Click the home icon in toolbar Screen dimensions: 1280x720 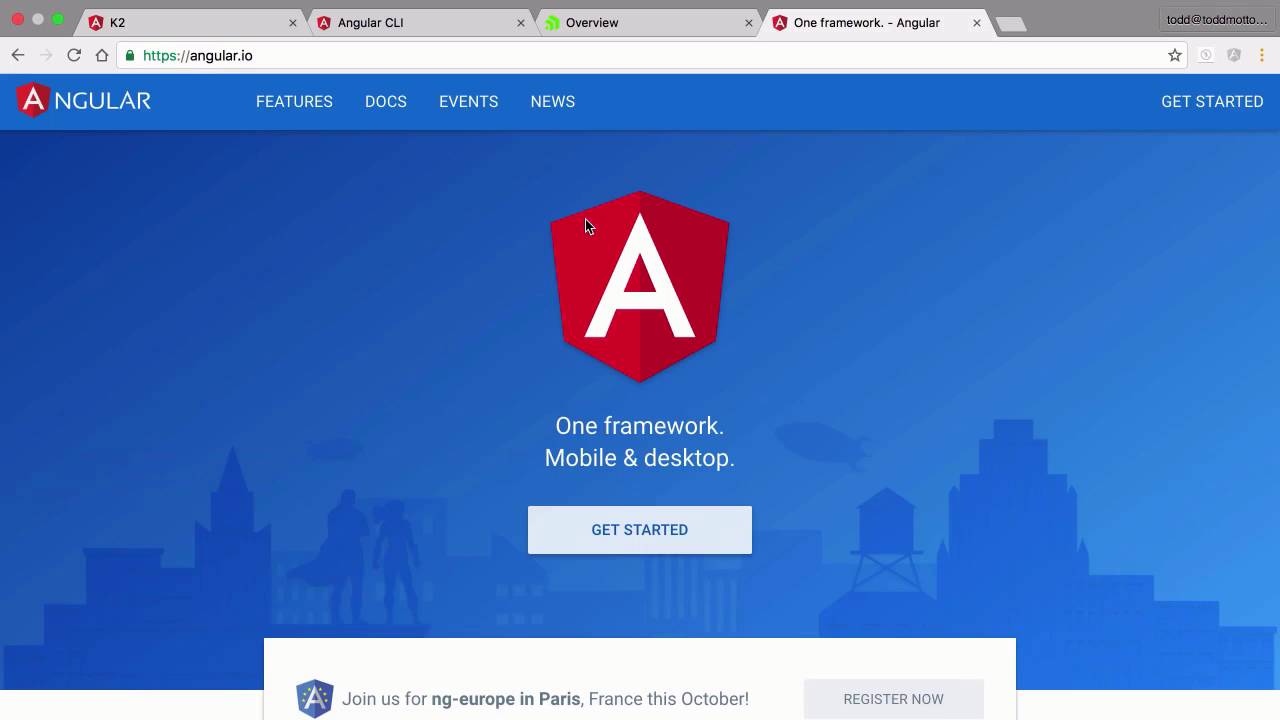click(102, 55)
